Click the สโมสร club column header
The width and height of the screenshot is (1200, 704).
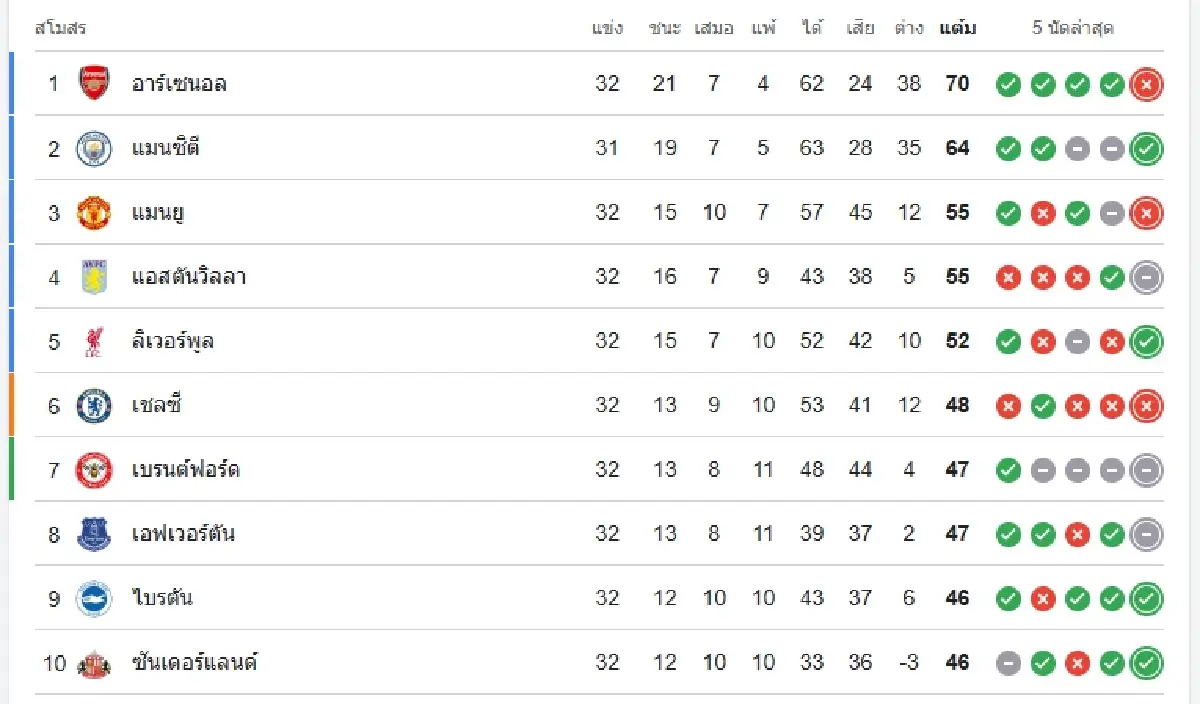[x=60, y=28]
